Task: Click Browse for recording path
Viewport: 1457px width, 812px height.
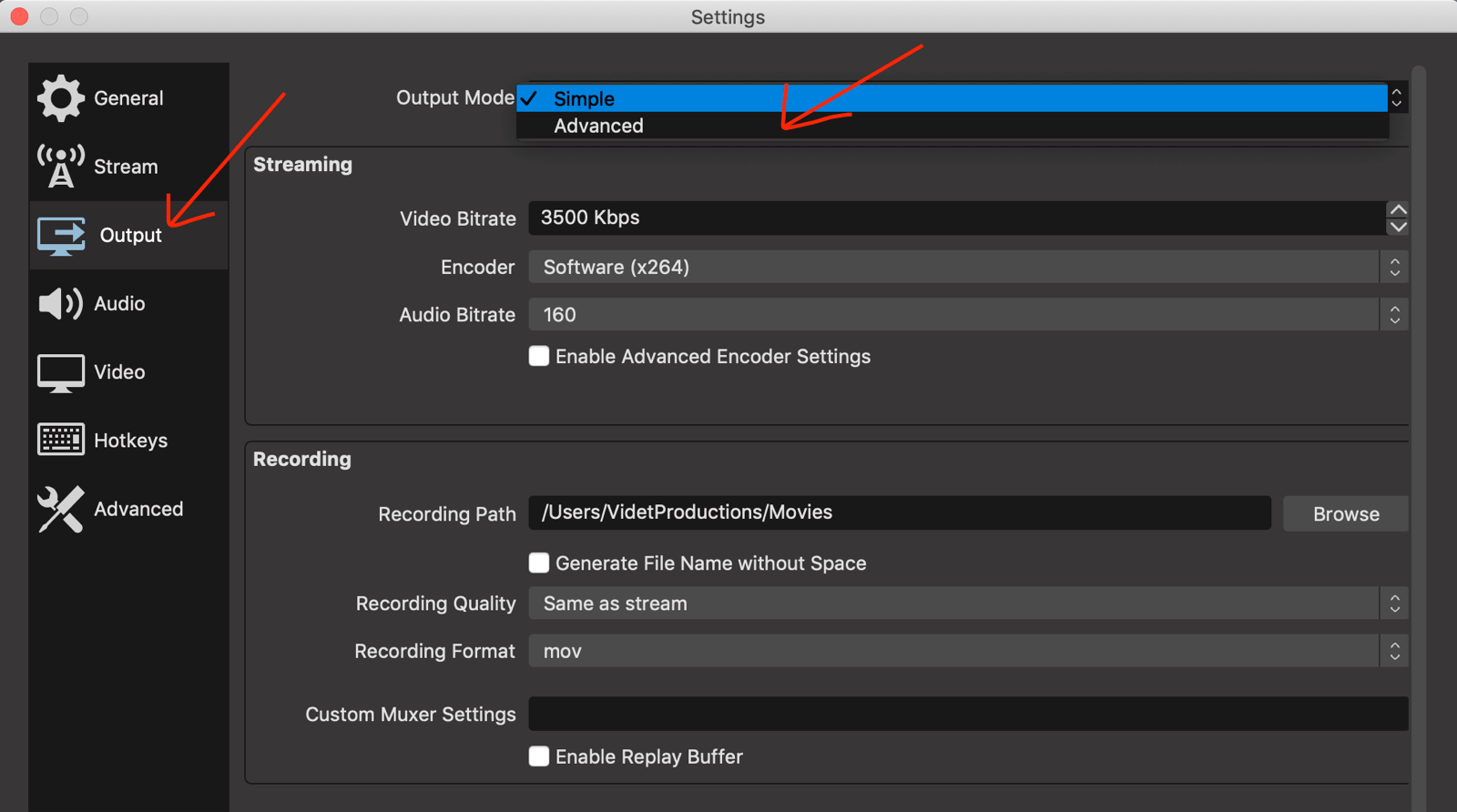Action: coord(1346,513)
